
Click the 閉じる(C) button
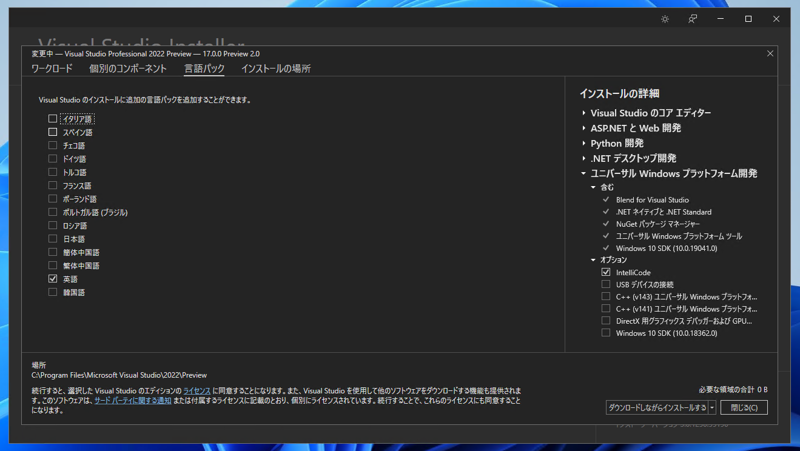[x=744, y=408]
